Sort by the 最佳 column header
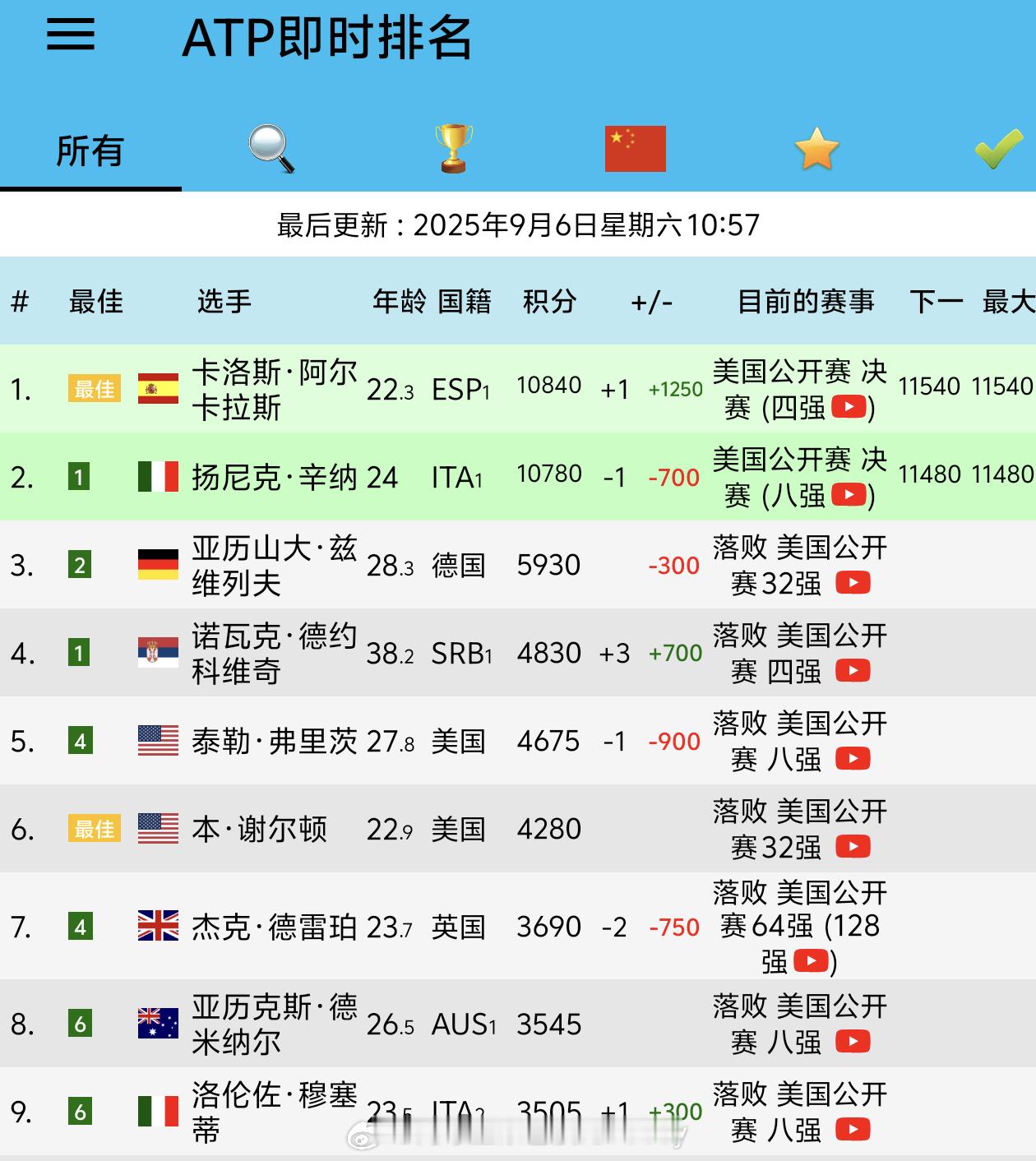 pyautogui.click(x=96, y=302)
